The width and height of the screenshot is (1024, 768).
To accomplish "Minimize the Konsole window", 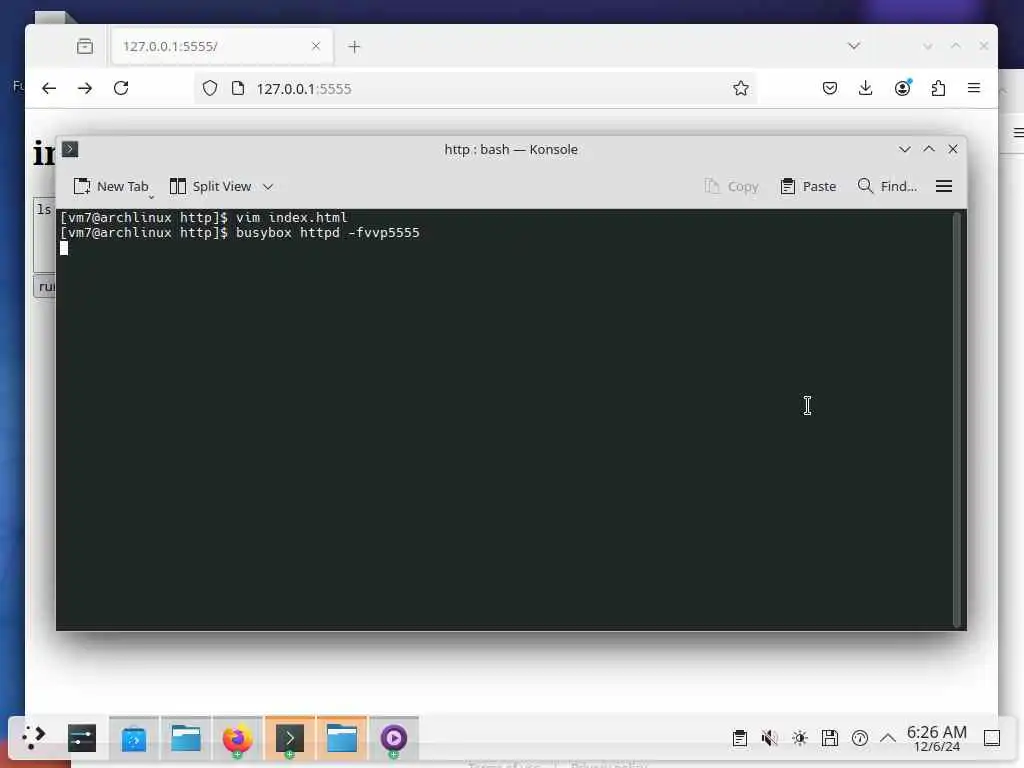I will [904, 150].
